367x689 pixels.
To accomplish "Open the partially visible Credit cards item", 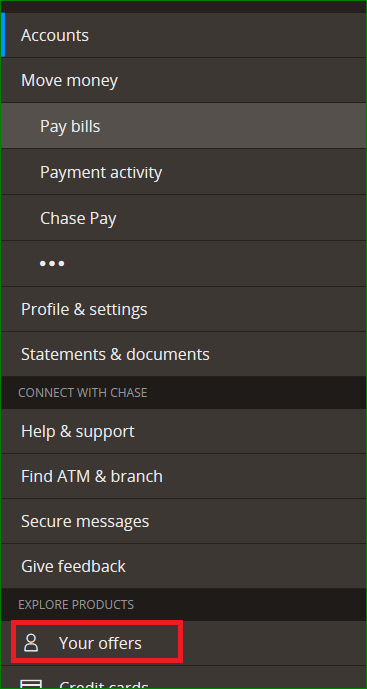I will pyautogui.click(x=184, y=678).
